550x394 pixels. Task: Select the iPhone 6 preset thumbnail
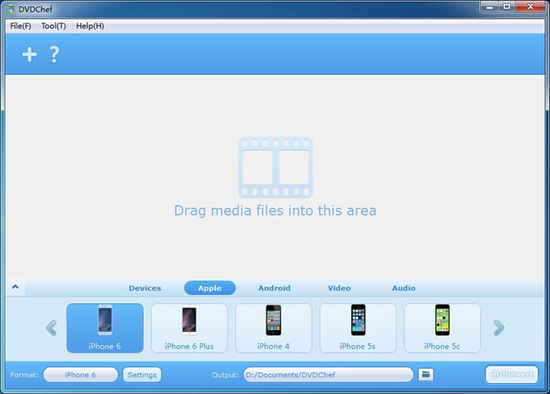click(105, 328)
